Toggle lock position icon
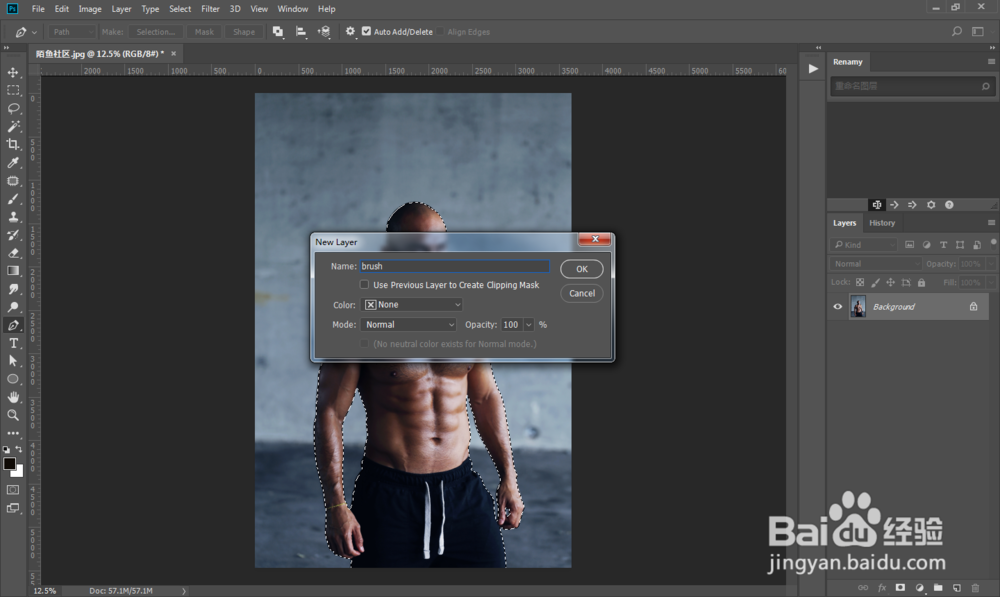Image resolution: width=1000 pixels, height=597 pixels. tap(890, 282)
